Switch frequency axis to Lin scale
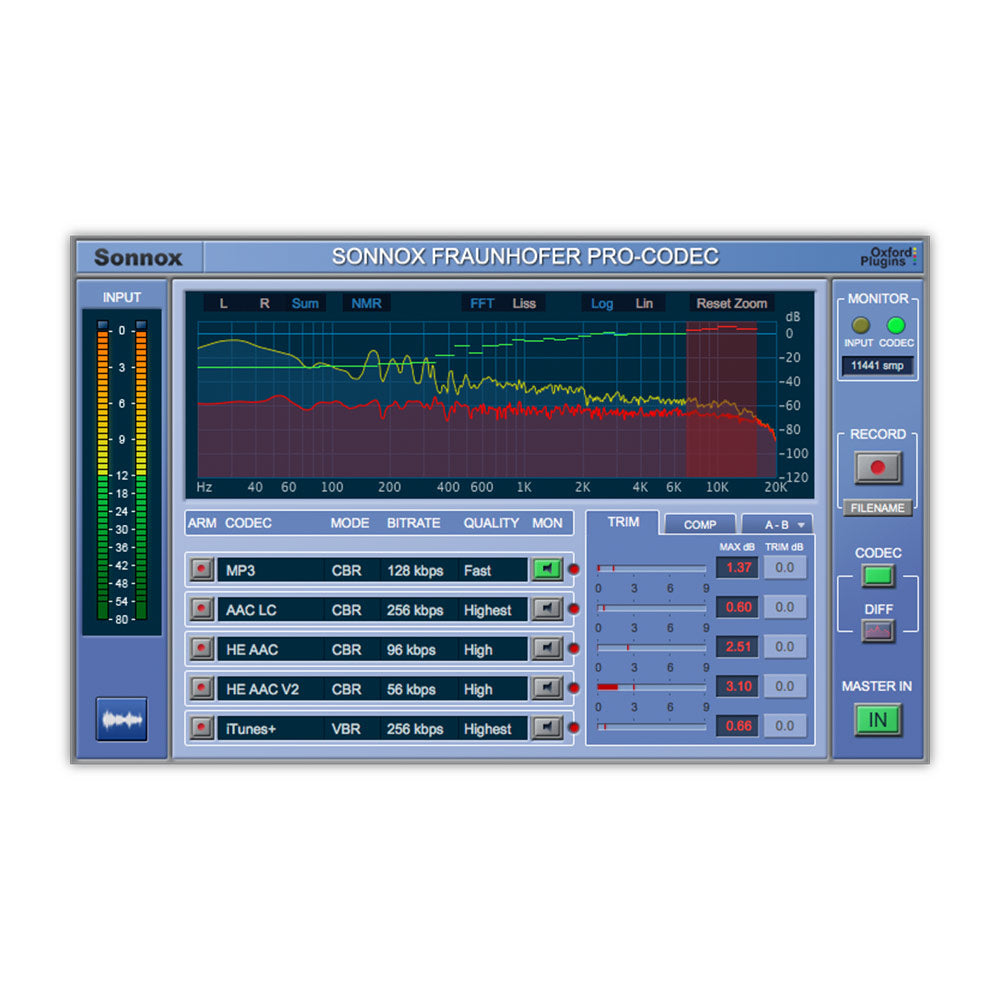The height and width of the screenshot is (1000, 1000). 644,303
